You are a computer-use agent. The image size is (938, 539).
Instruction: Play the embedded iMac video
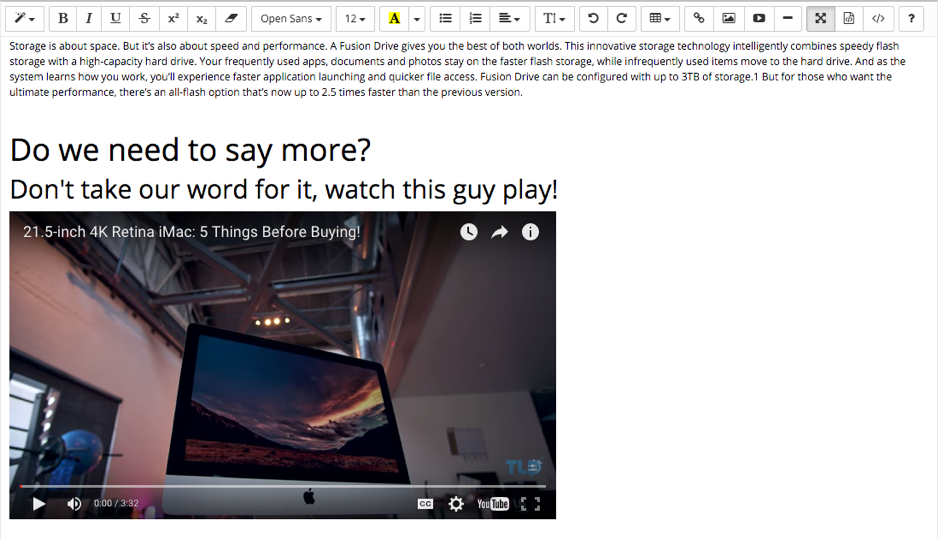pyautogui.click(x=39, y=504)
